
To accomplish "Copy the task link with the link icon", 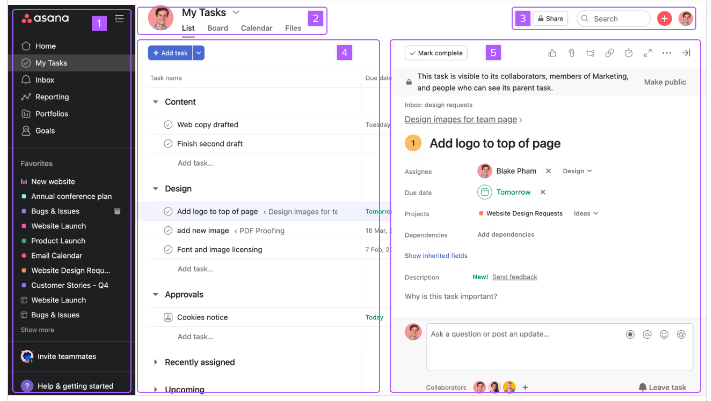I will point(609,53).
